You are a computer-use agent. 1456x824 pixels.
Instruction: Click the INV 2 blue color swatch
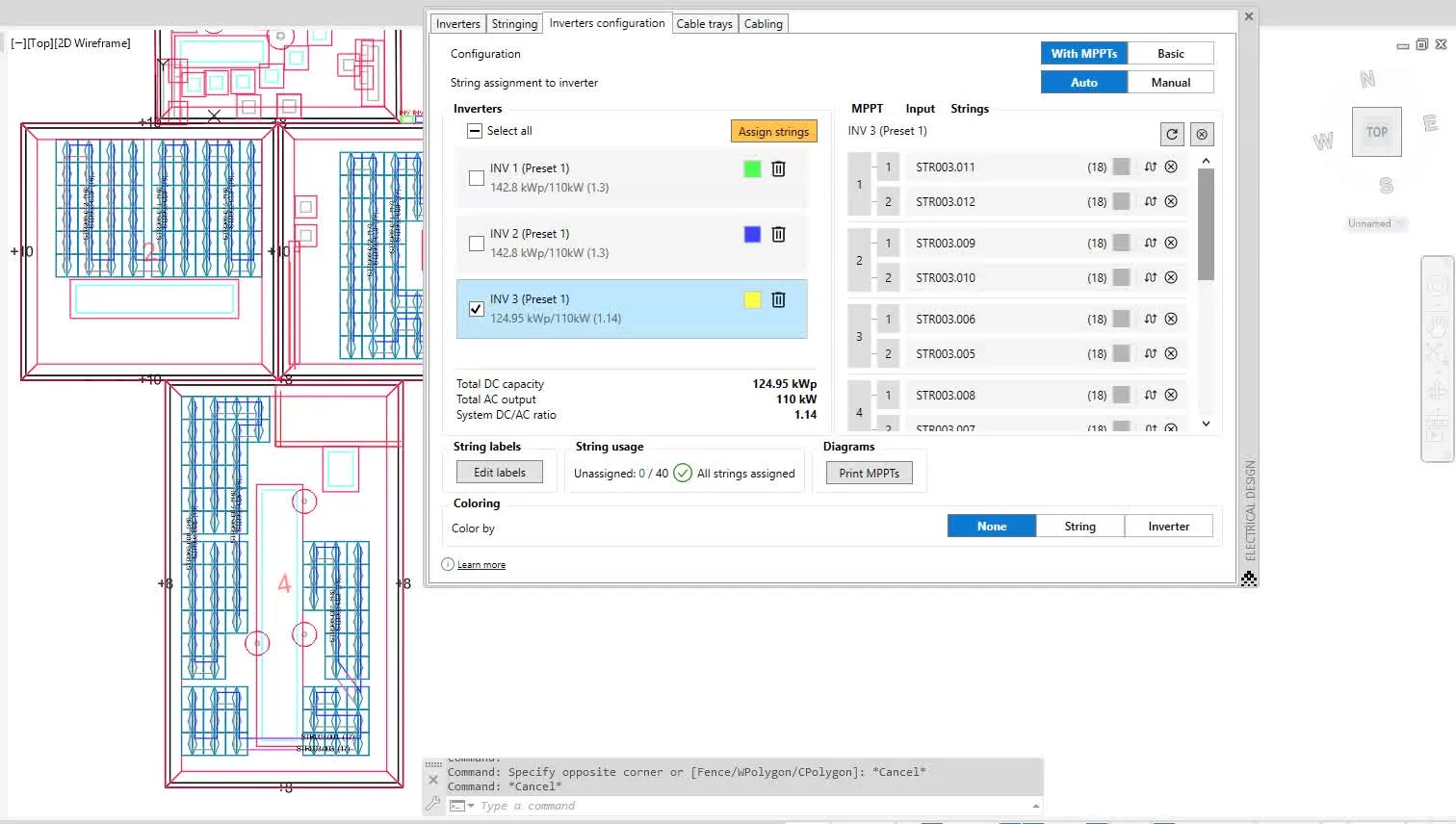tap(752, 234)
